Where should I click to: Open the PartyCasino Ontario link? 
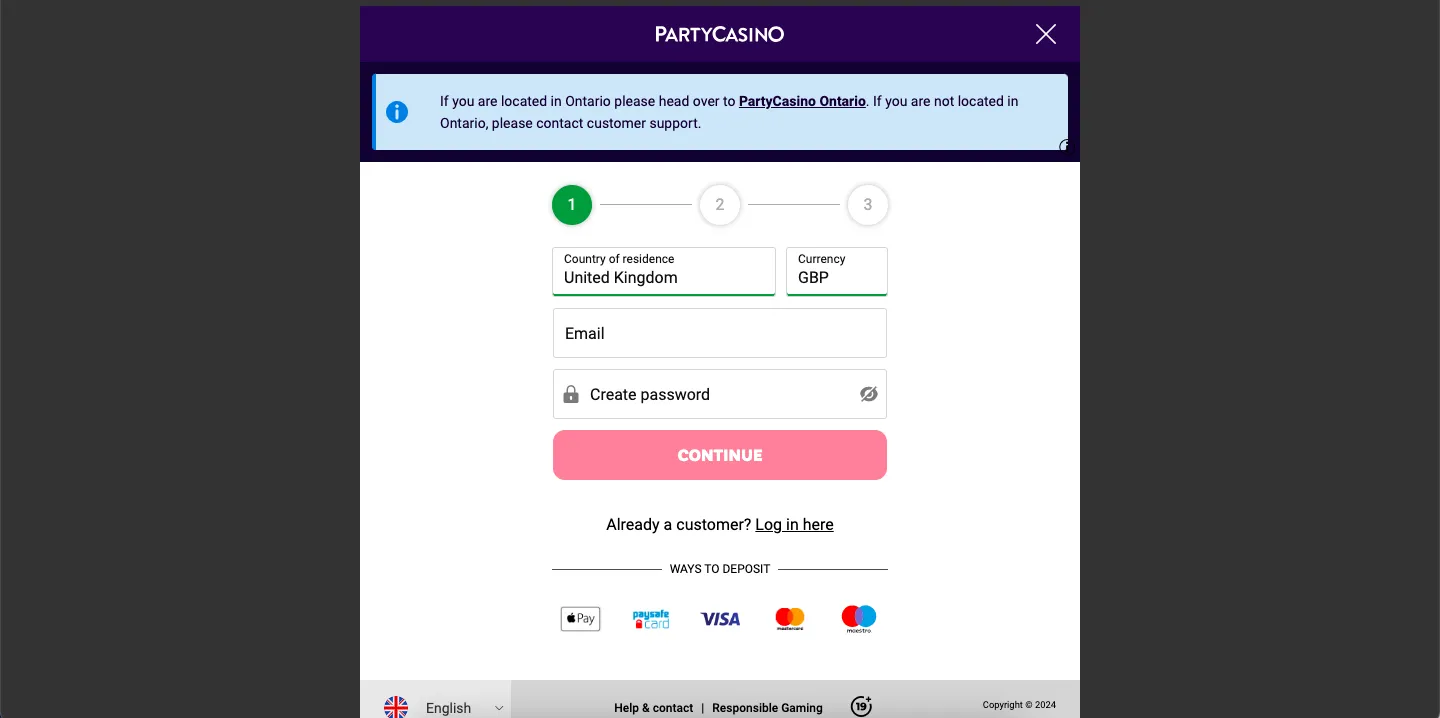tap(802, 101)
